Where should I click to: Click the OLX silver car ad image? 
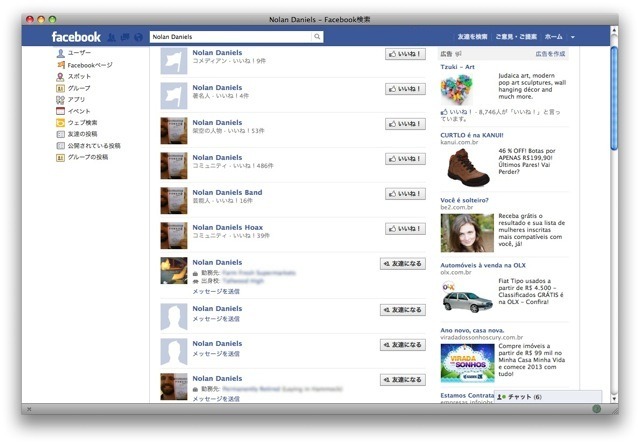467,298
